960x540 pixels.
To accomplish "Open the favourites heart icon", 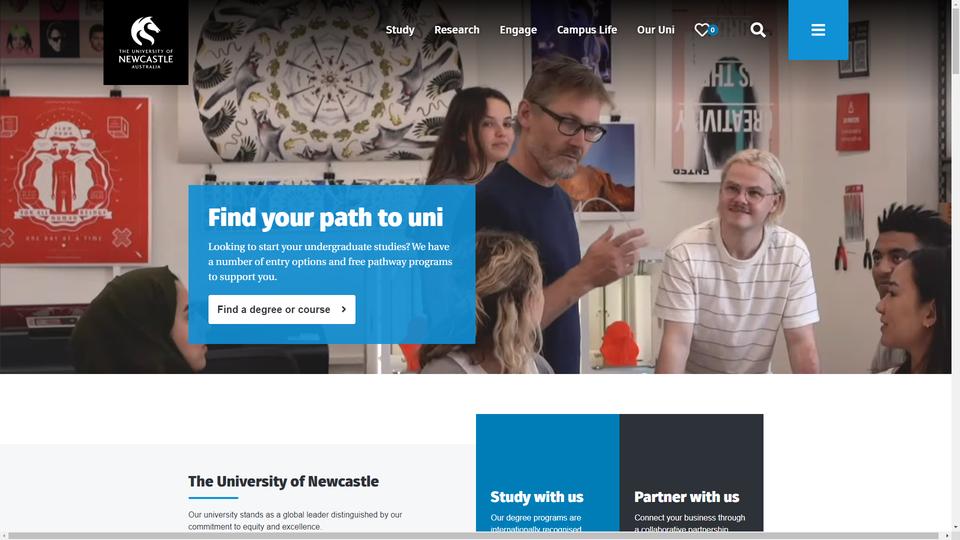I will coord(701,30).
